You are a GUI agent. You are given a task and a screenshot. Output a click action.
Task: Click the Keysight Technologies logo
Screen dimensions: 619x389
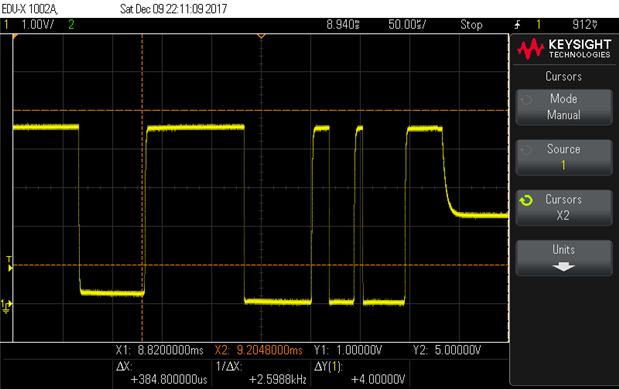[x=564, y=49]
